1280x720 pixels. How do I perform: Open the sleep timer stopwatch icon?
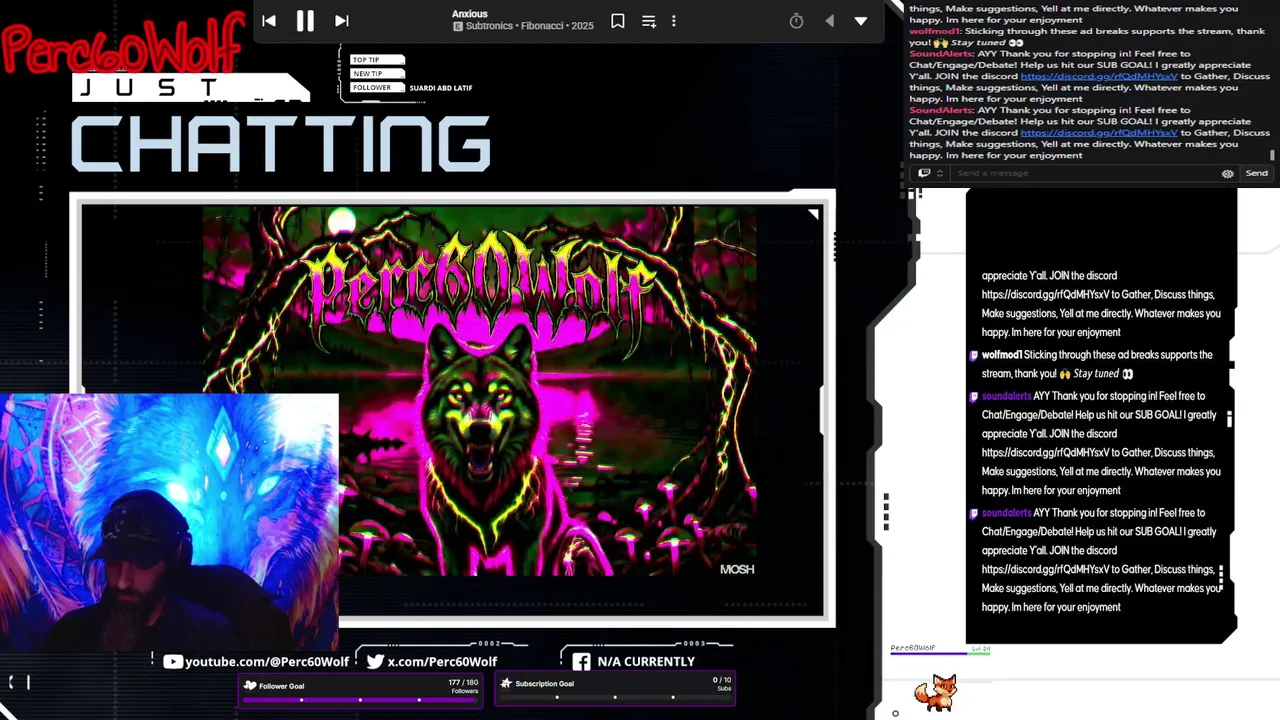(796, 21)
